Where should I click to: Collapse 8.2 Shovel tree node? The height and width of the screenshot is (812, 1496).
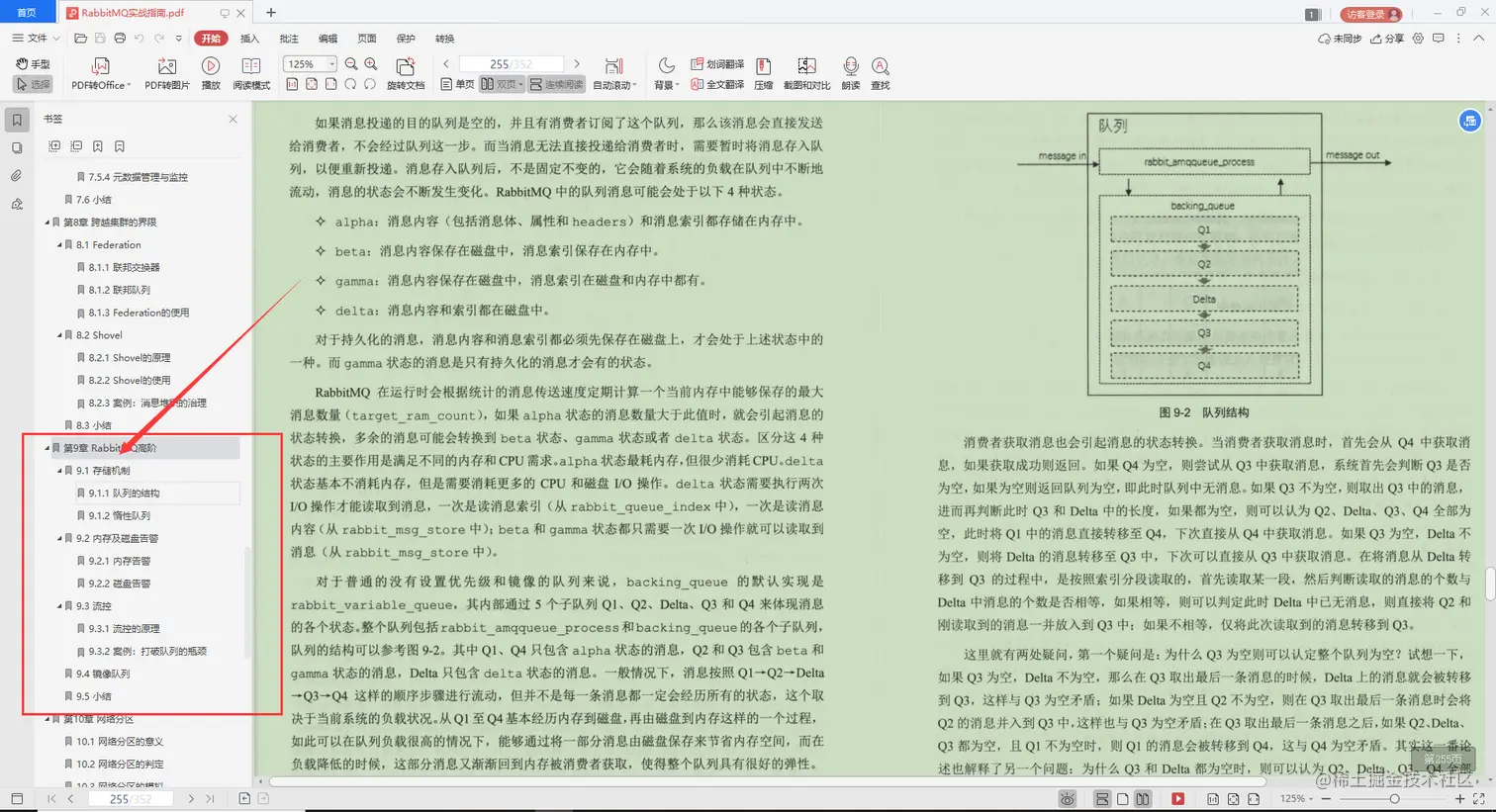point(59,335)
